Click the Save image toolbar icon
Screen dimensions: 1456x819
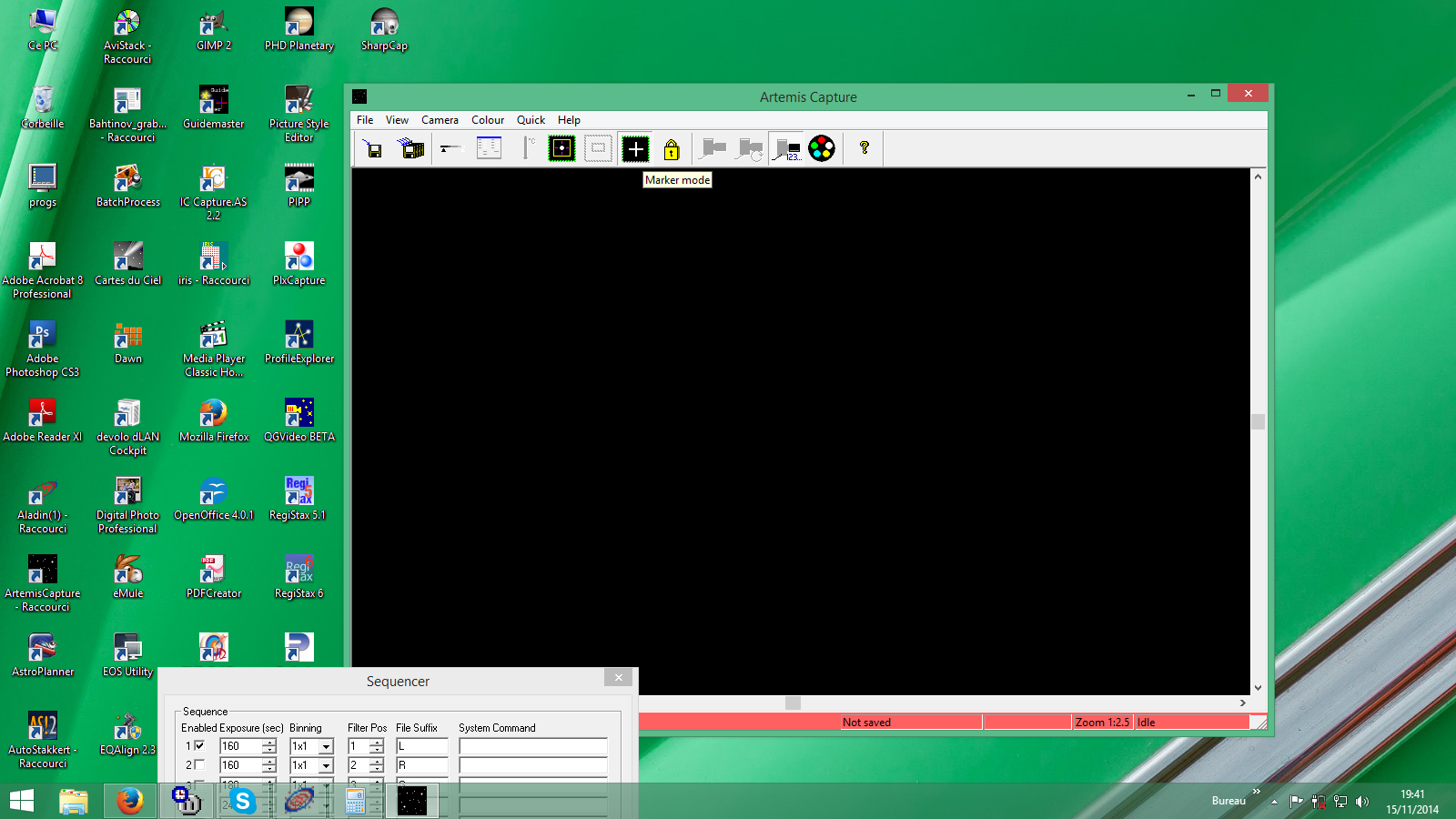373,148
